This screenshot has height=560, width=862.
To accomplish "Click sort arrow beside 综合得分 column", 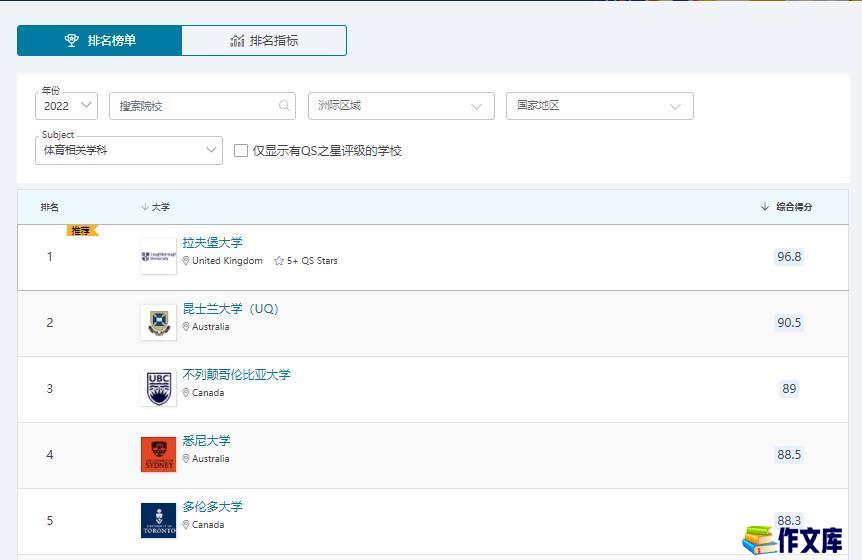I will point(765,207).
